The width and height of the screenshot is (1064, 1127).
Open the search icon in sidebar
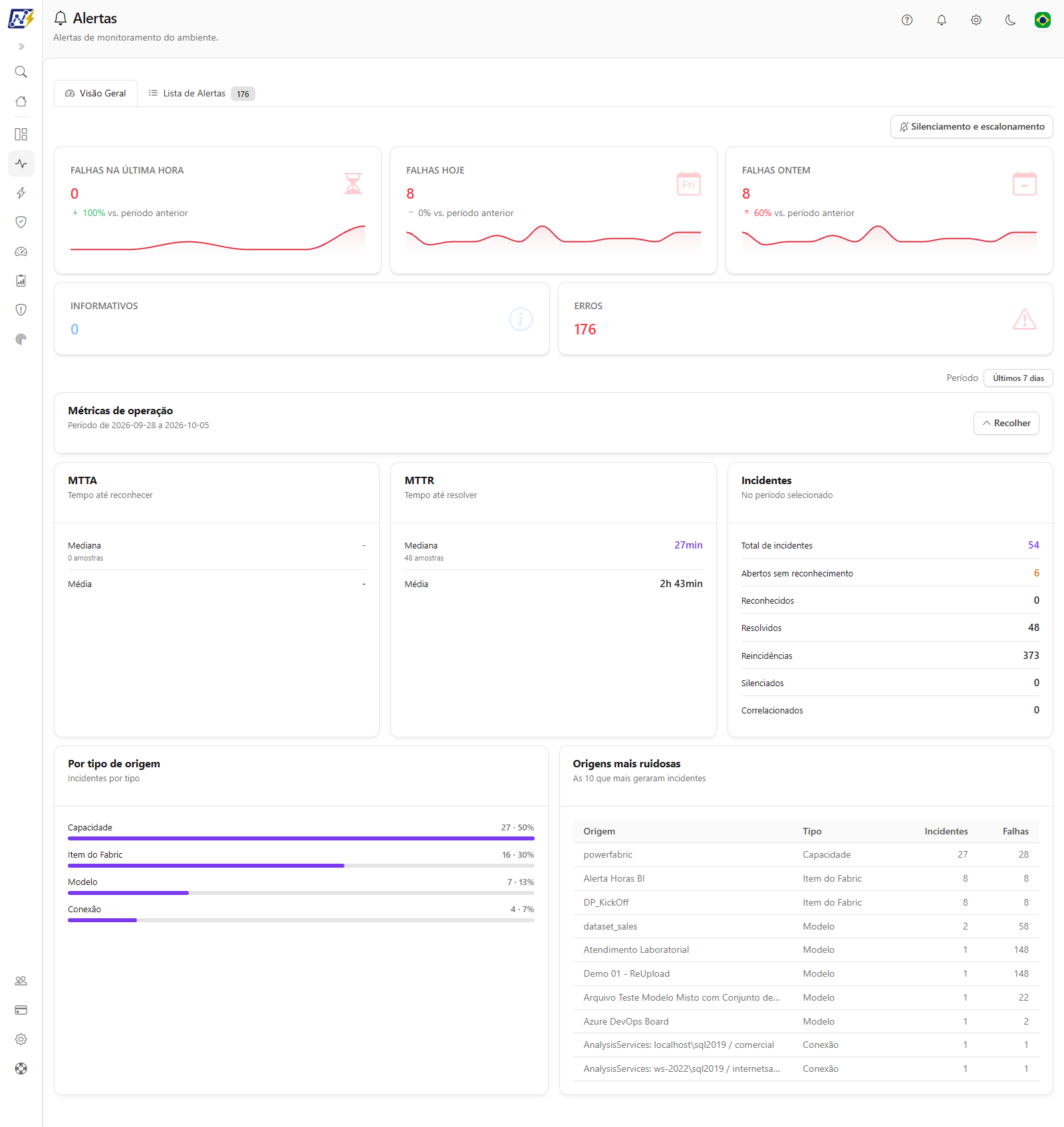tap(21, 72)
